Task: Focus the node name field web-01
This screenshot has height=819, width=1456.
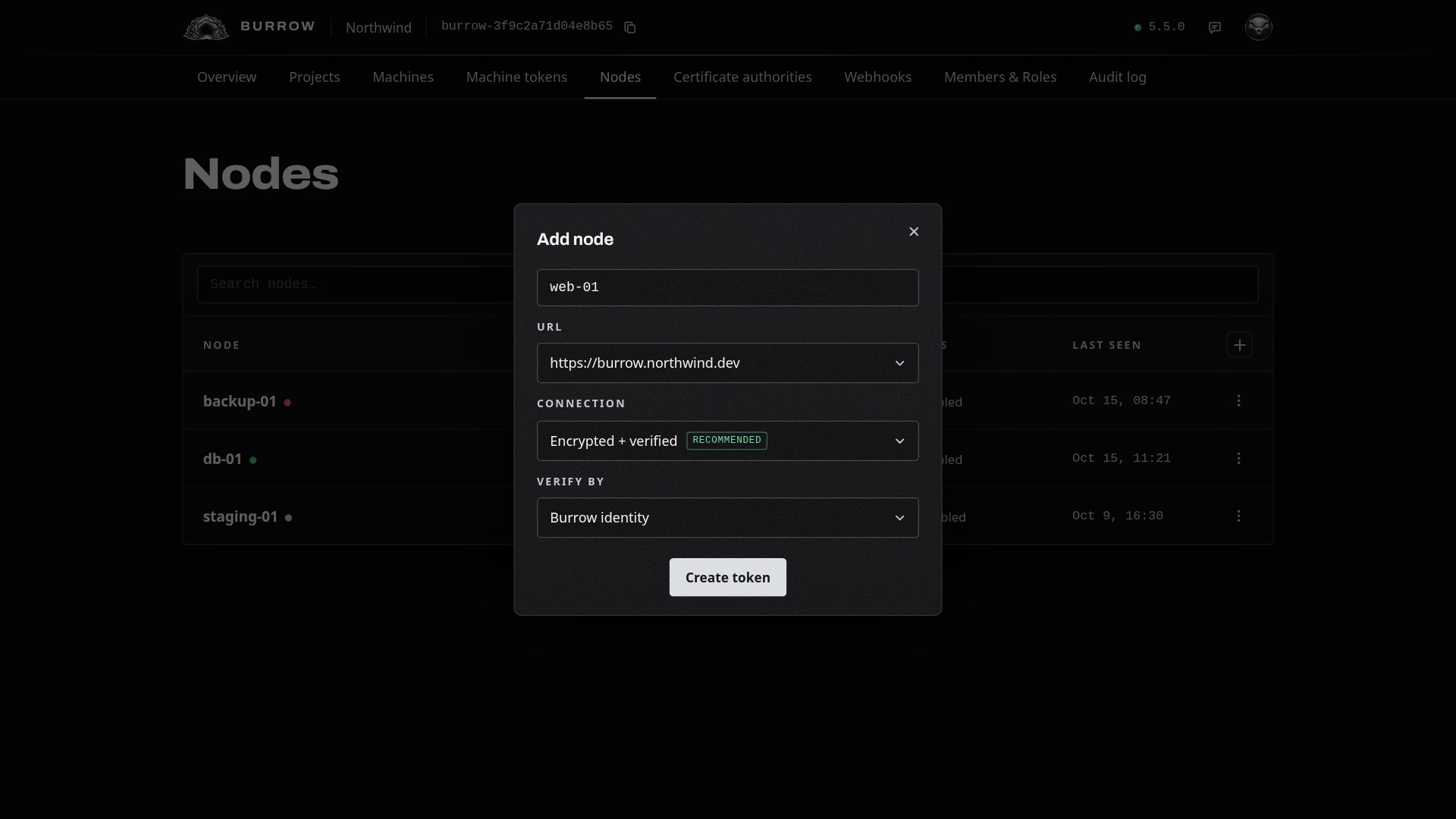Action: click(727, 287)
